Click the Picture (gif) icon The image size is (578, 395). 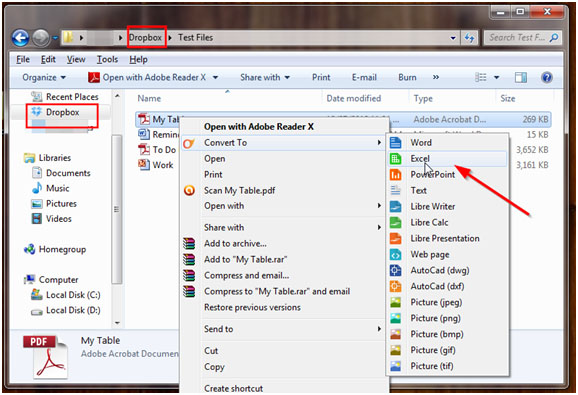395,350
